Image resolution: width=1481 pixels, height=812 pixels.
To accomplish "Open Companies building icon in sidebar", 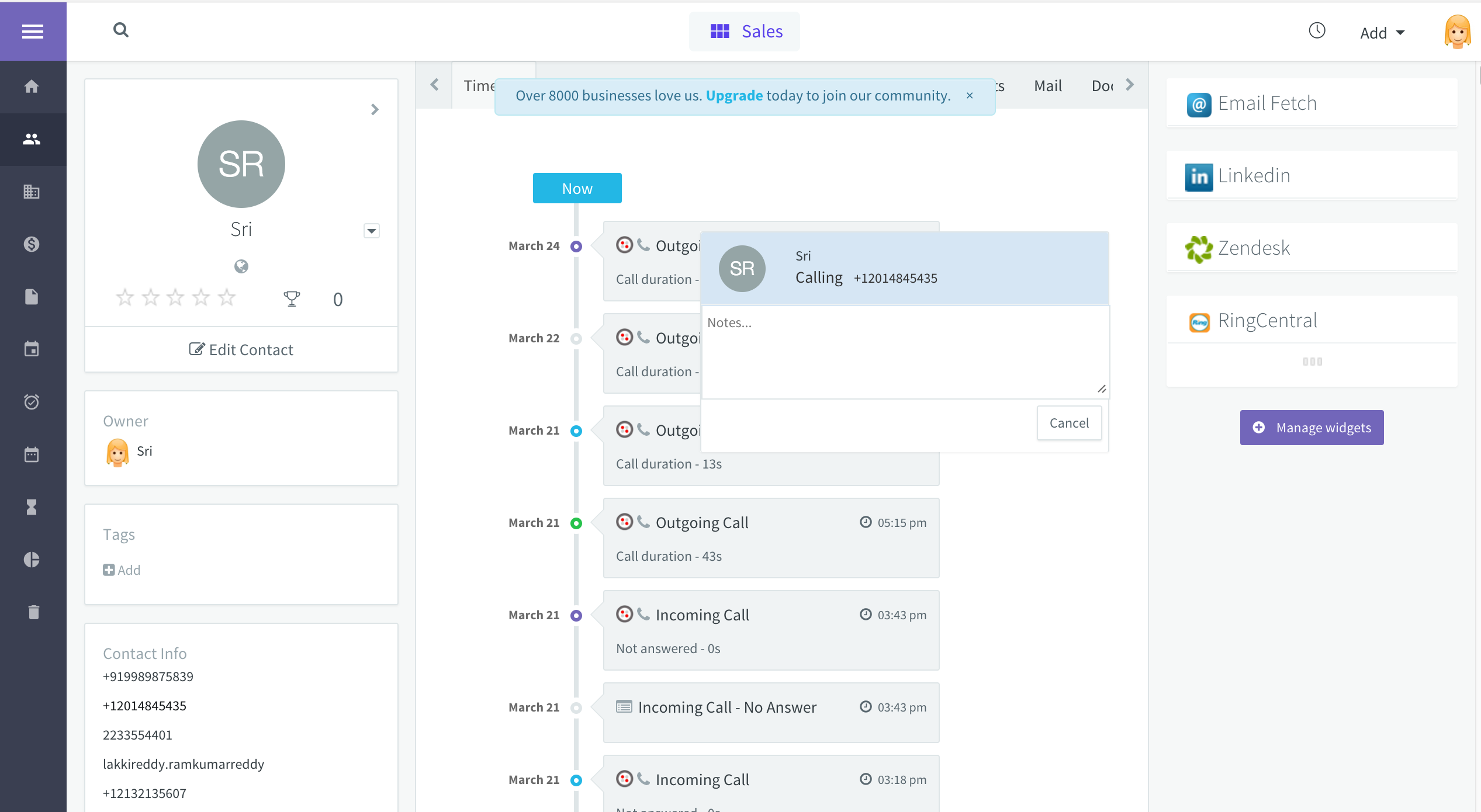I will 32,192.
